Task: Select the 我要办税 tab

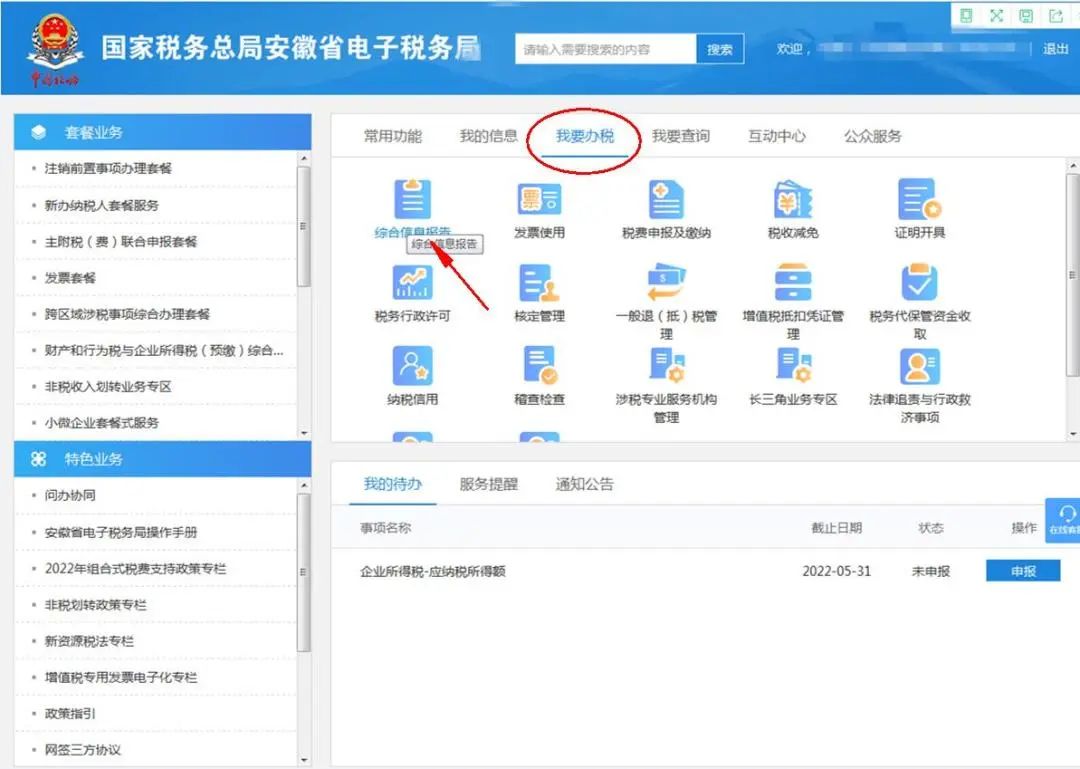Action: point(585,136)
